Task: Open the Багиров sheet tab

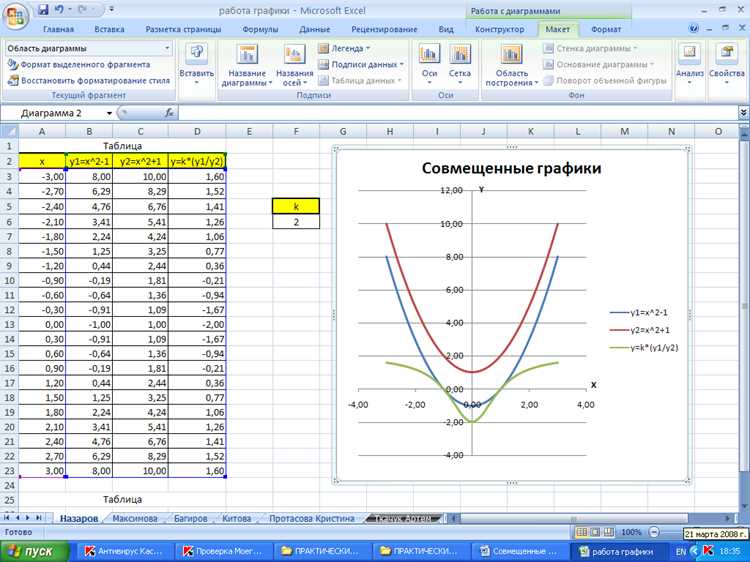Action: [x=190, y=518]
